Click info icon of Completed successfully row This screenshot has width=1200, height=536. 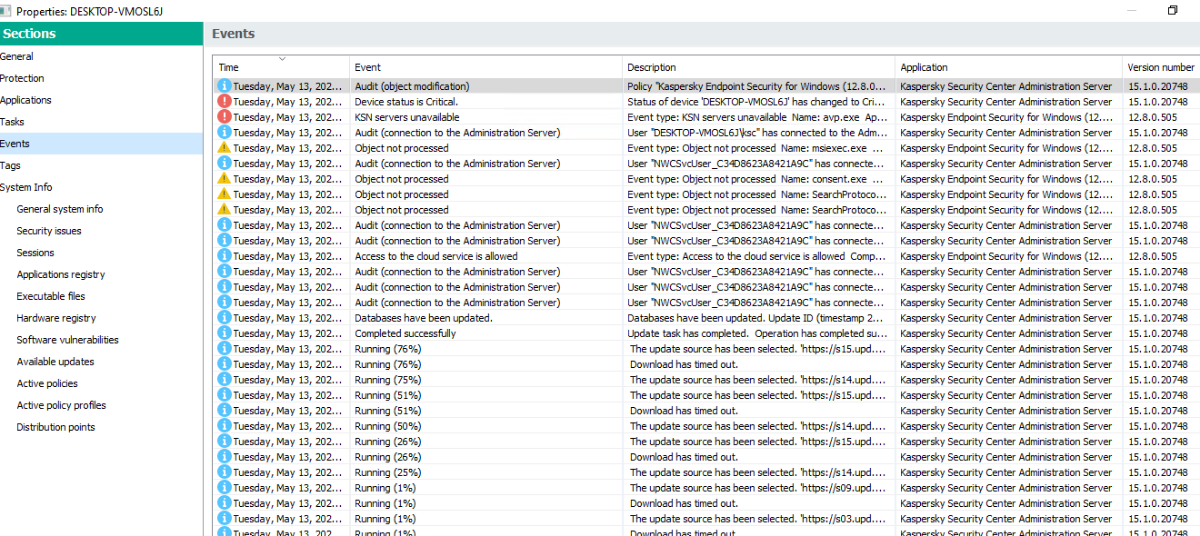tap(225, 333)
